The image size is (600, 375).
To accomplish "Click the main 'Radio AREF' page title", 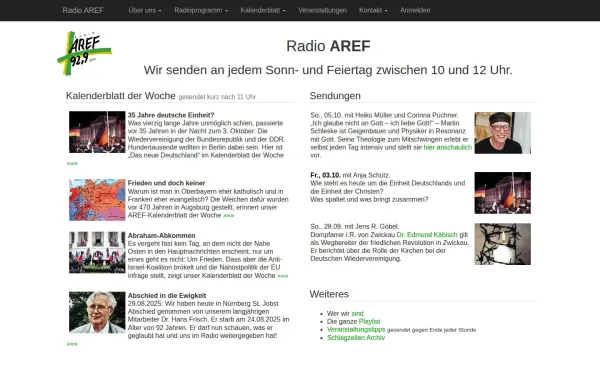I will point(328,46).
